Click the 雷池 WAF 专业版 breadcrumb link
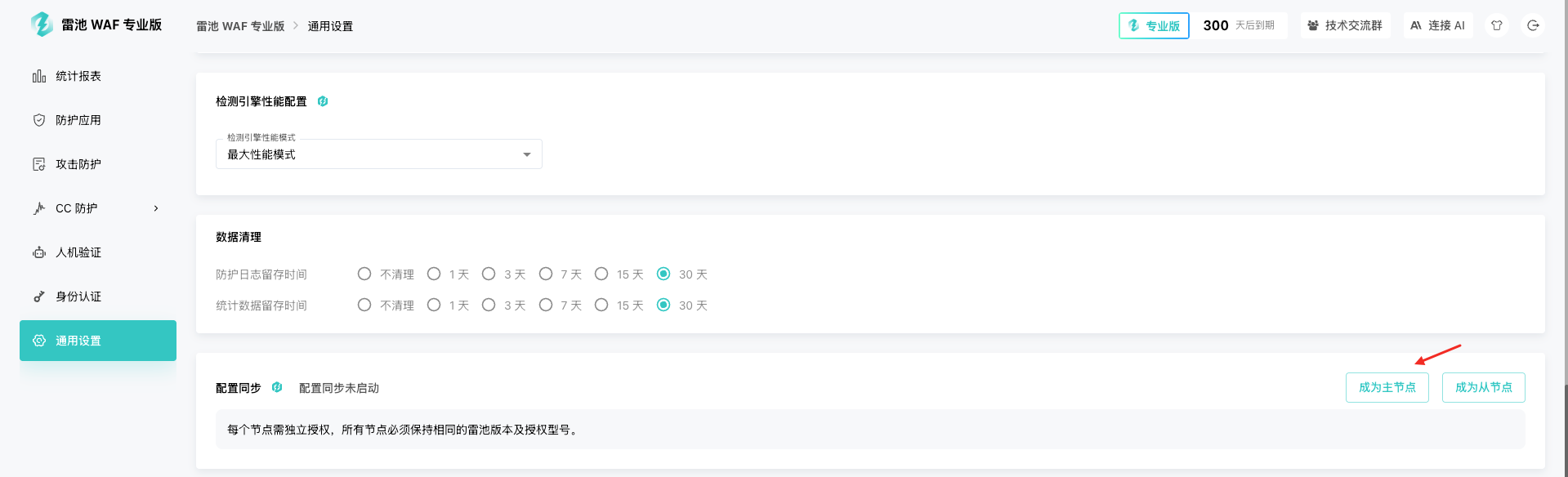Screen dimensions: 1568x477 click(x=240, y=26)
